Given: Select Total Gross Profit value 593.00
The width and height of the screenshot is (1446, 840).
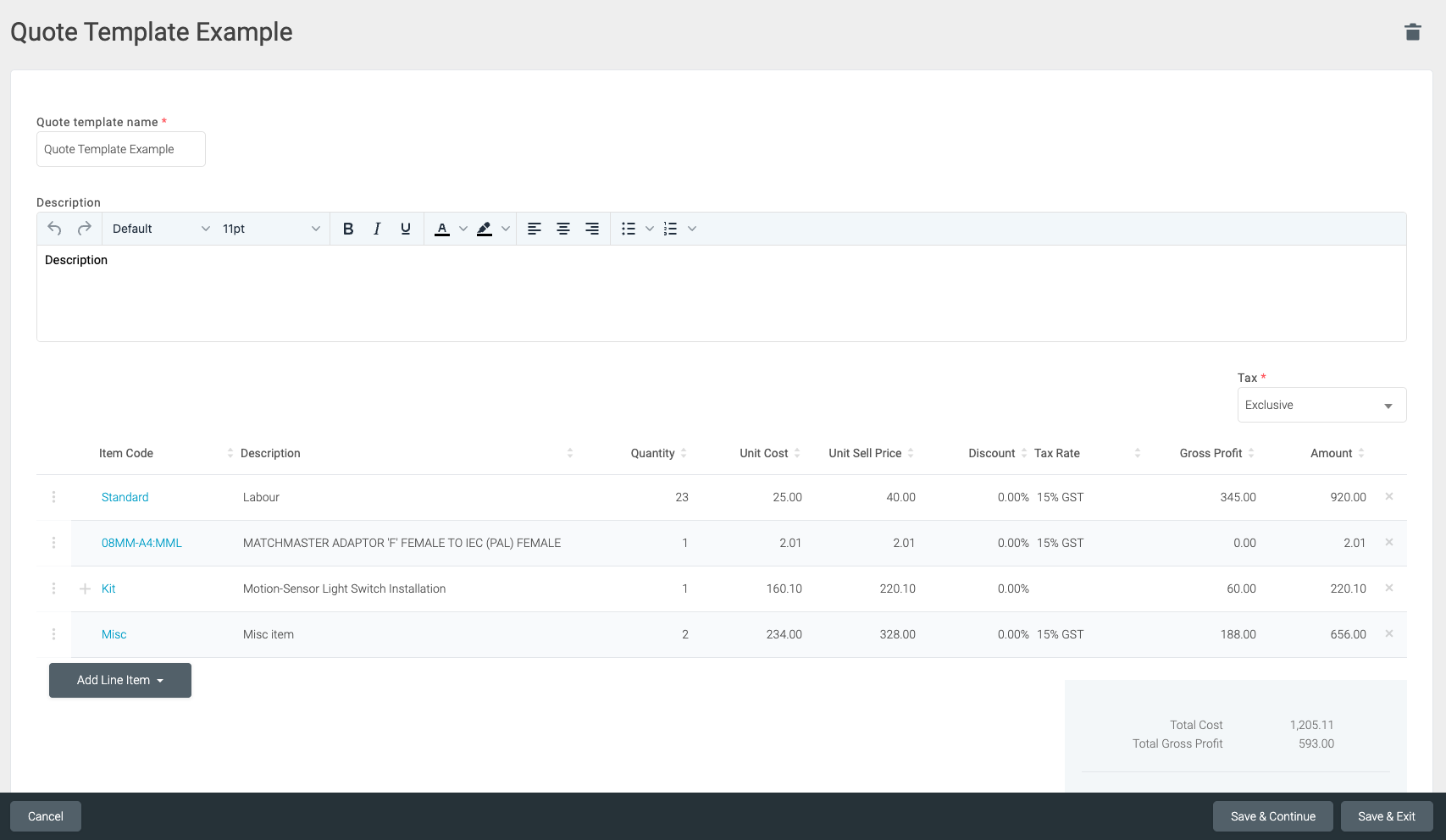Looking at the screenshot, I should pyautogui.click(x=1316, y=743).
